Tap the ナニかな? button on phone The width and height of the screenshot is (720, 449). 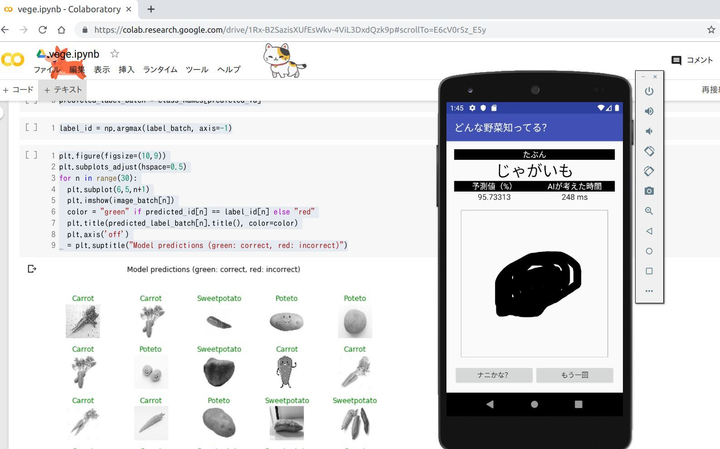494,375
